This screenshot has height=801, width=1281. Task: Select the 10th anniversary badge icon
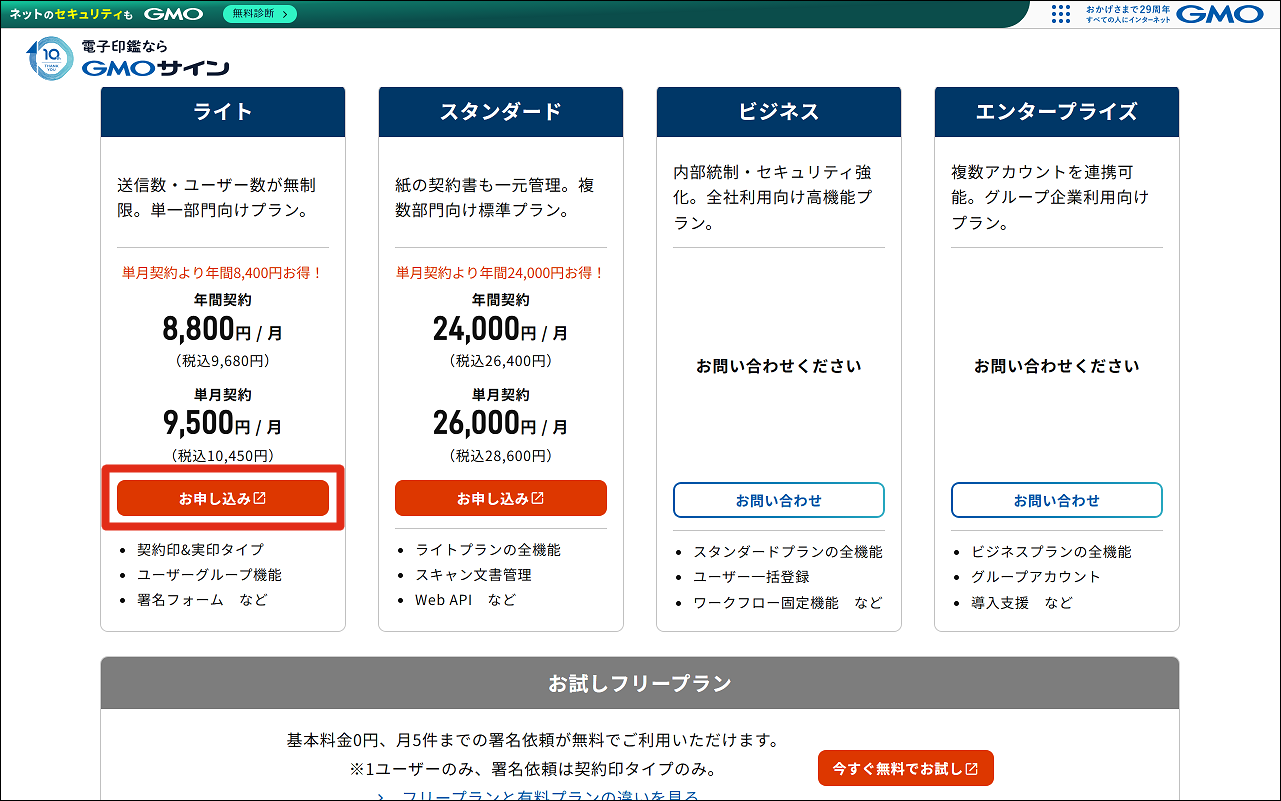pyautogui.click(x=48, y=58)
